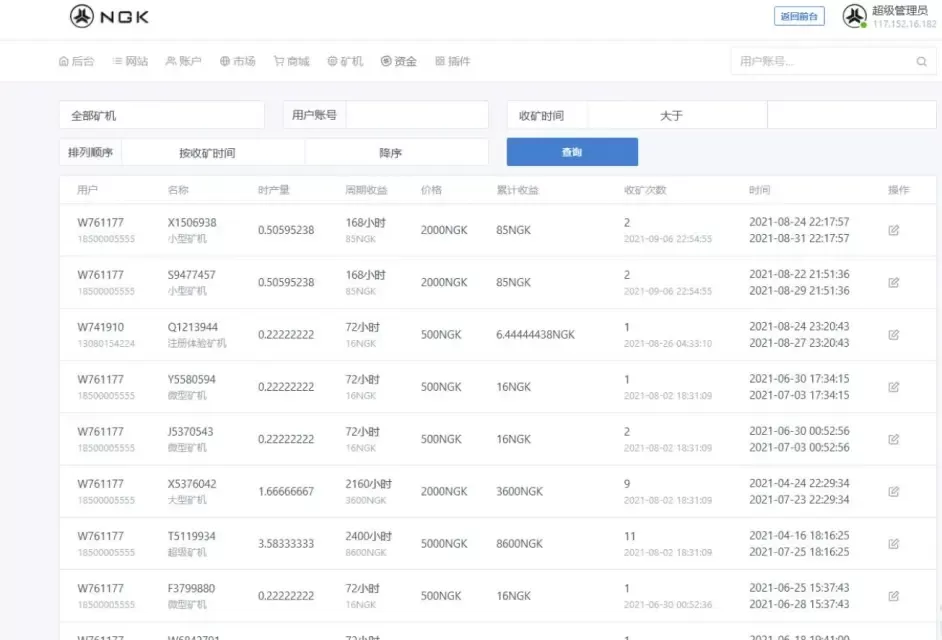Click miner name T5119934
The height and width of the screenshot is (640, 942).
[191, 536]
